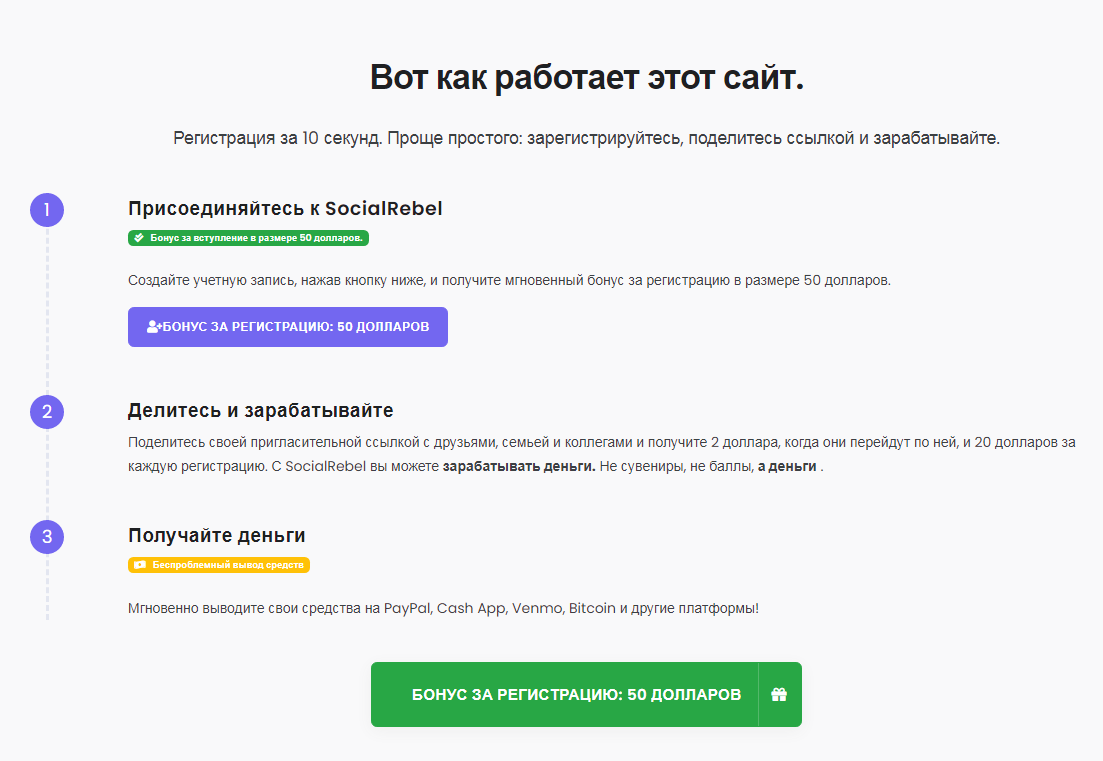
Task: Click the green checkmark icon in the joining-bonus badge
Action: click(x=139, y=238)
